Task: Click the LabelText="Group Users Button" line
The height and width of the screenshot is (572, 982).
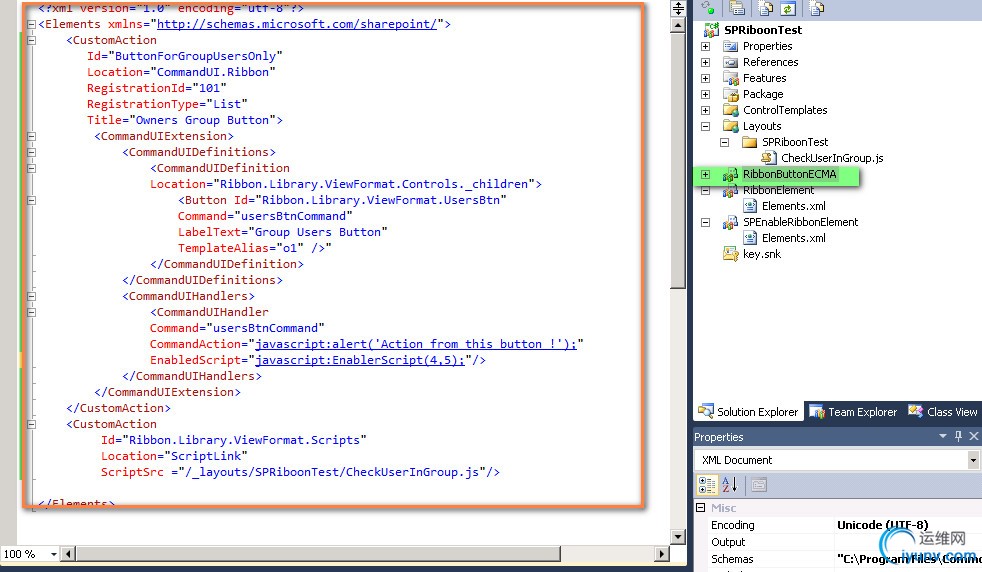Action: click(282, 232)
